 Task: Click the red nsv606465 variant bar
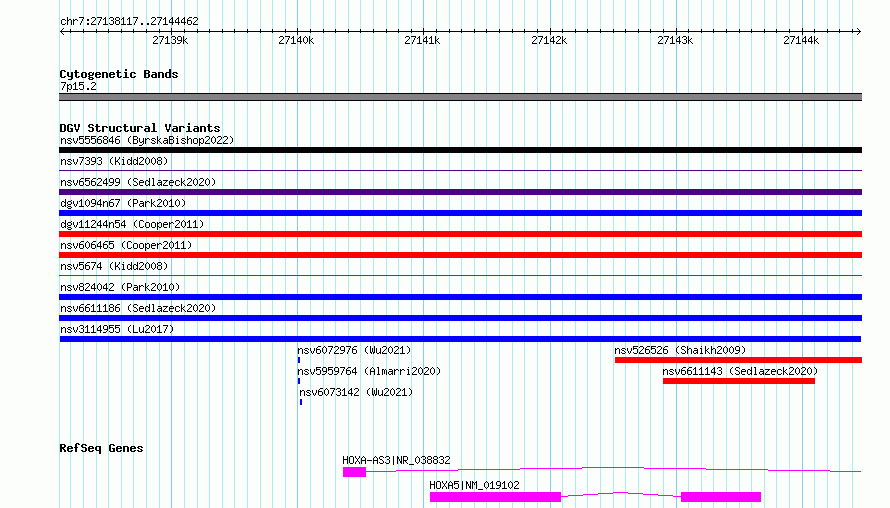[x=460, y=255]
